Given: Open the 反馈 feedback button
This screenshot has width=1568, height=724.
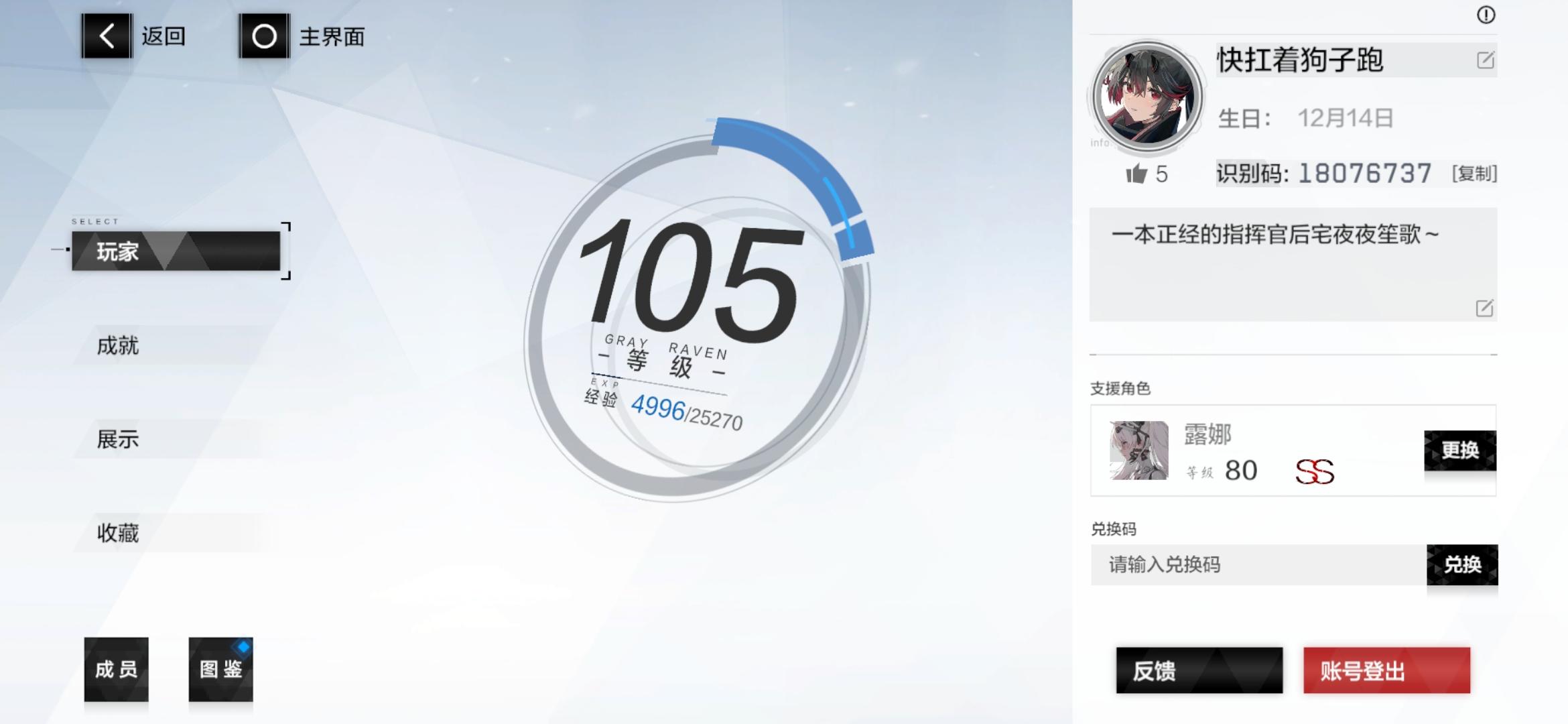Looking at the screenshot, I should 1199,670.
